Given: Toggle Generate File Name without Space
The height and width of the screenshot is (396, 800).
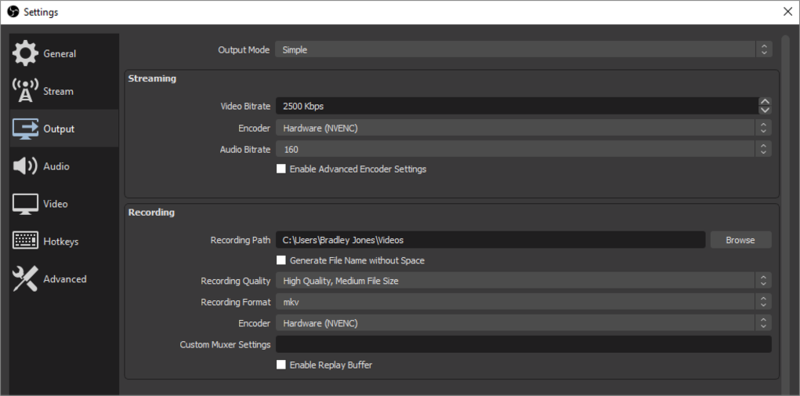Looking at the screenshot, I should click(281, 260).
